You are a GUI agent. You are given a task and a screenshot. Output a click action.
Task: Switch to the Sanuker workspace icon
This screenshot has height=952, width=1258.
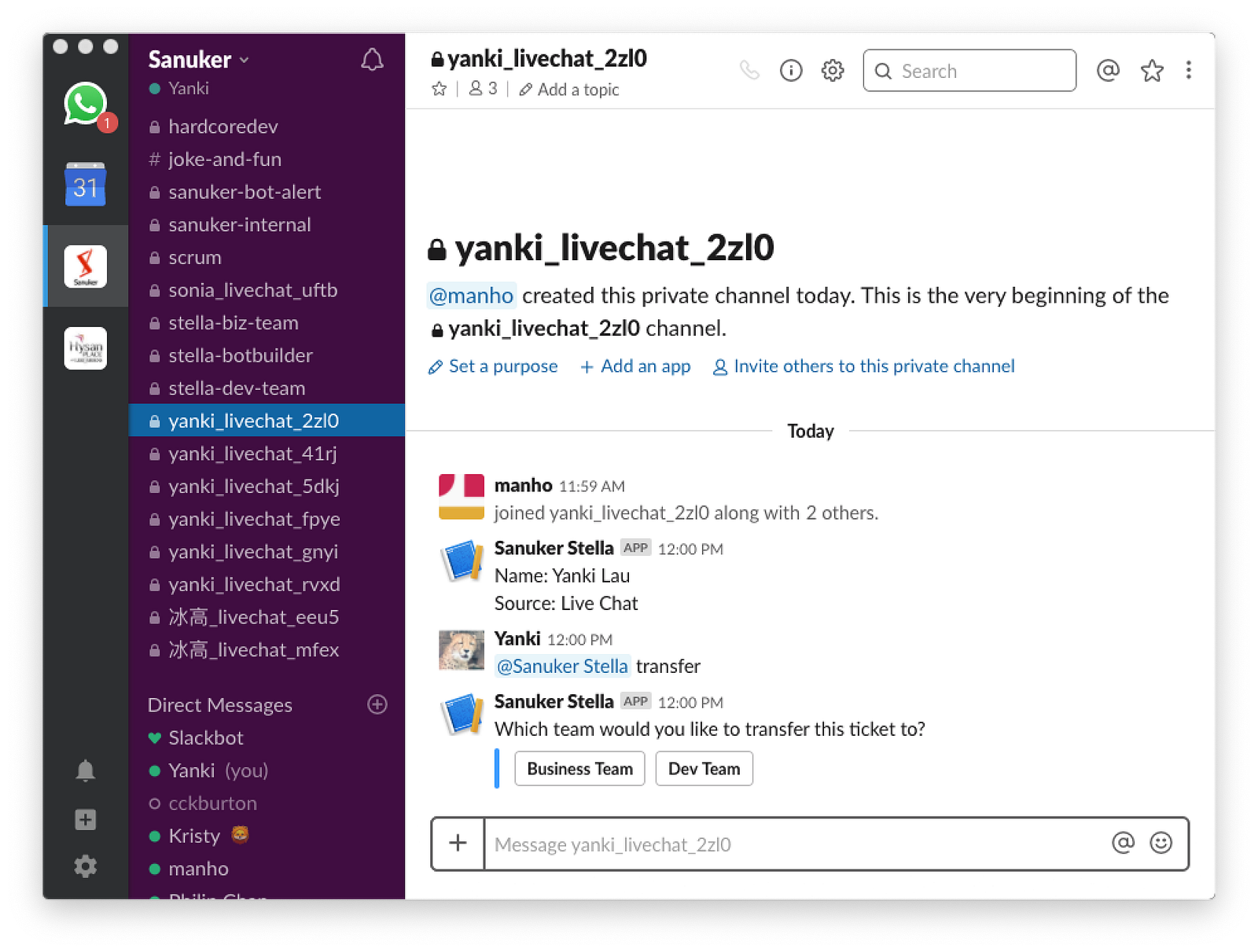tap(85, 266)
